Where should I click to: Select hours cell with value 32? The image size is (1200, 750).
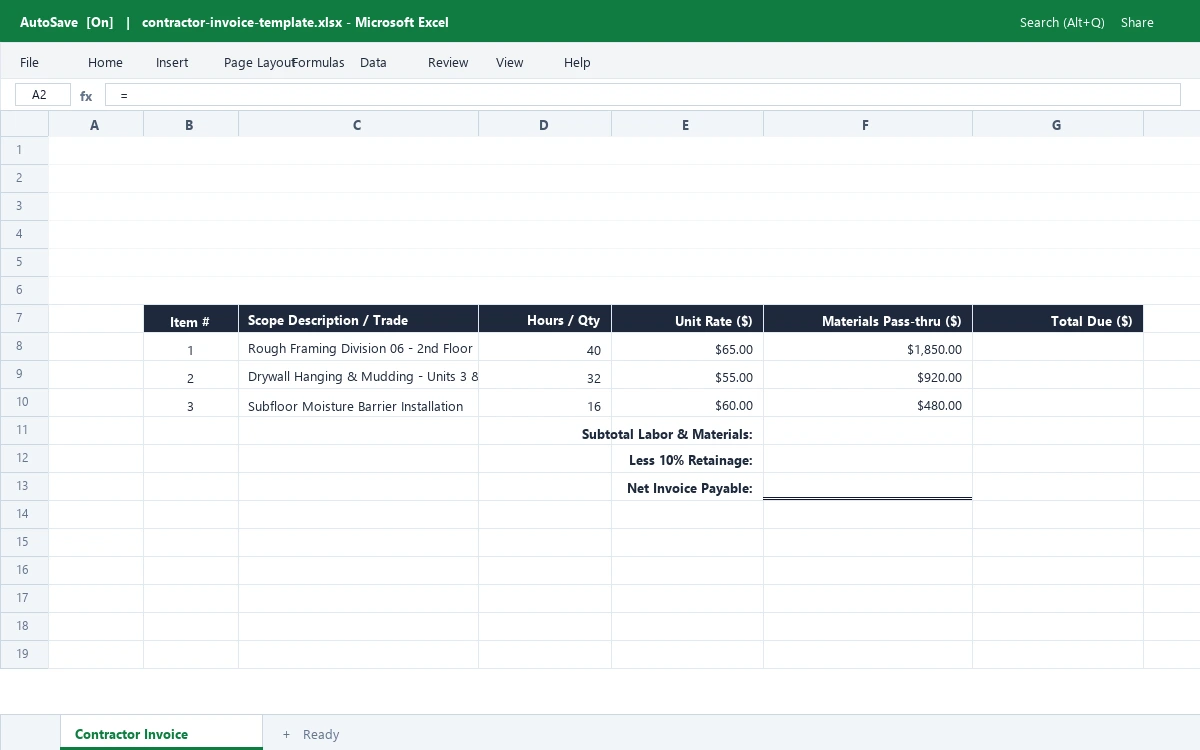pyautogui.click(x=544, y=375)
